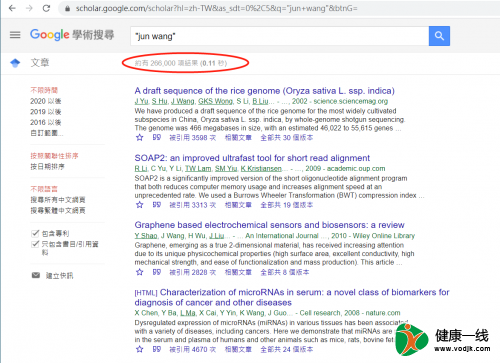Open 全部共 8 個版本 link
Viewport: 500px width, 363px height.
pyautogui.click(x=285, y=272)
